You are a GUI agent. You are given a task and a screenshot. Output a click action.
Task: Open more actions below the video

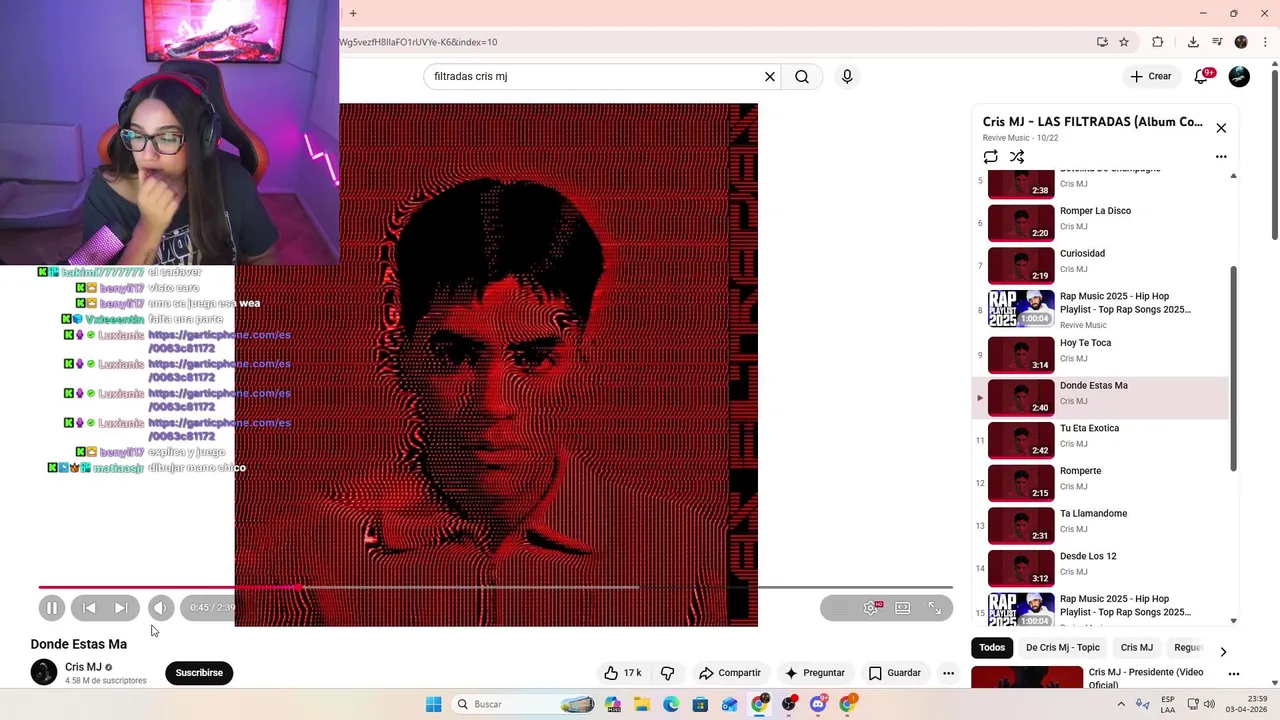click(948, 673)
